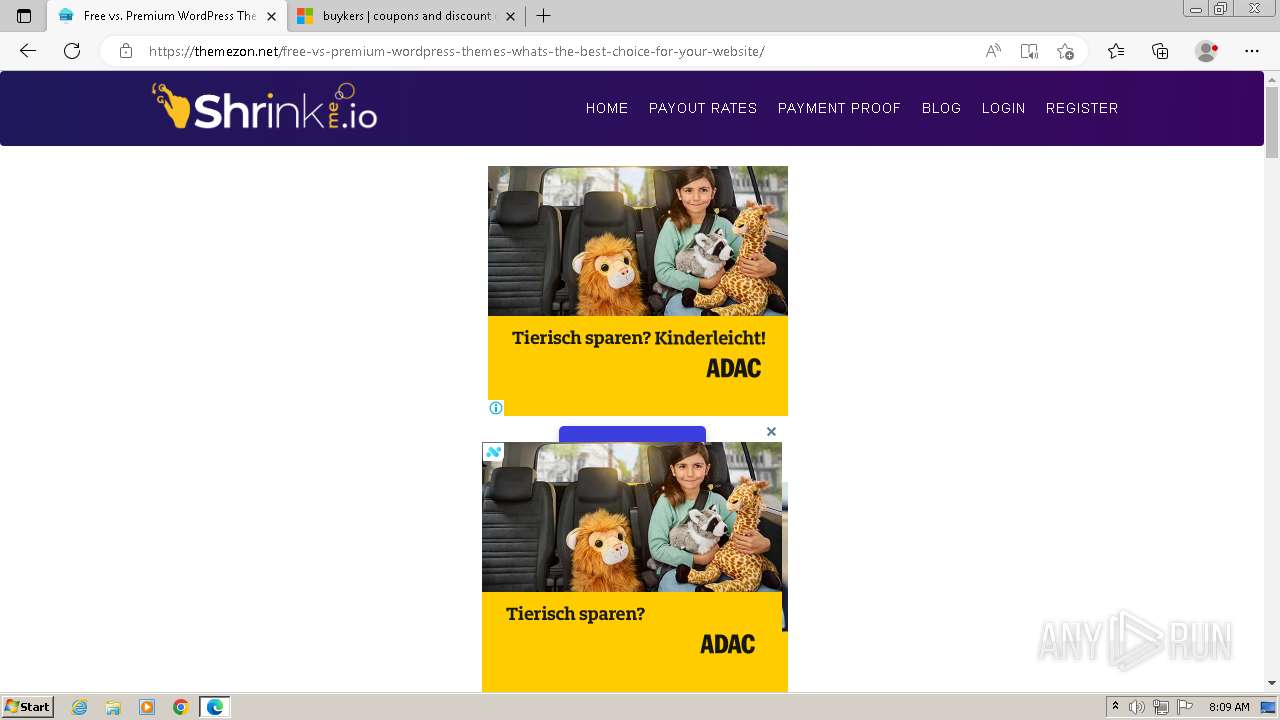
Task: Open Read aloud icon in address bar
Action: click(993, 51)
